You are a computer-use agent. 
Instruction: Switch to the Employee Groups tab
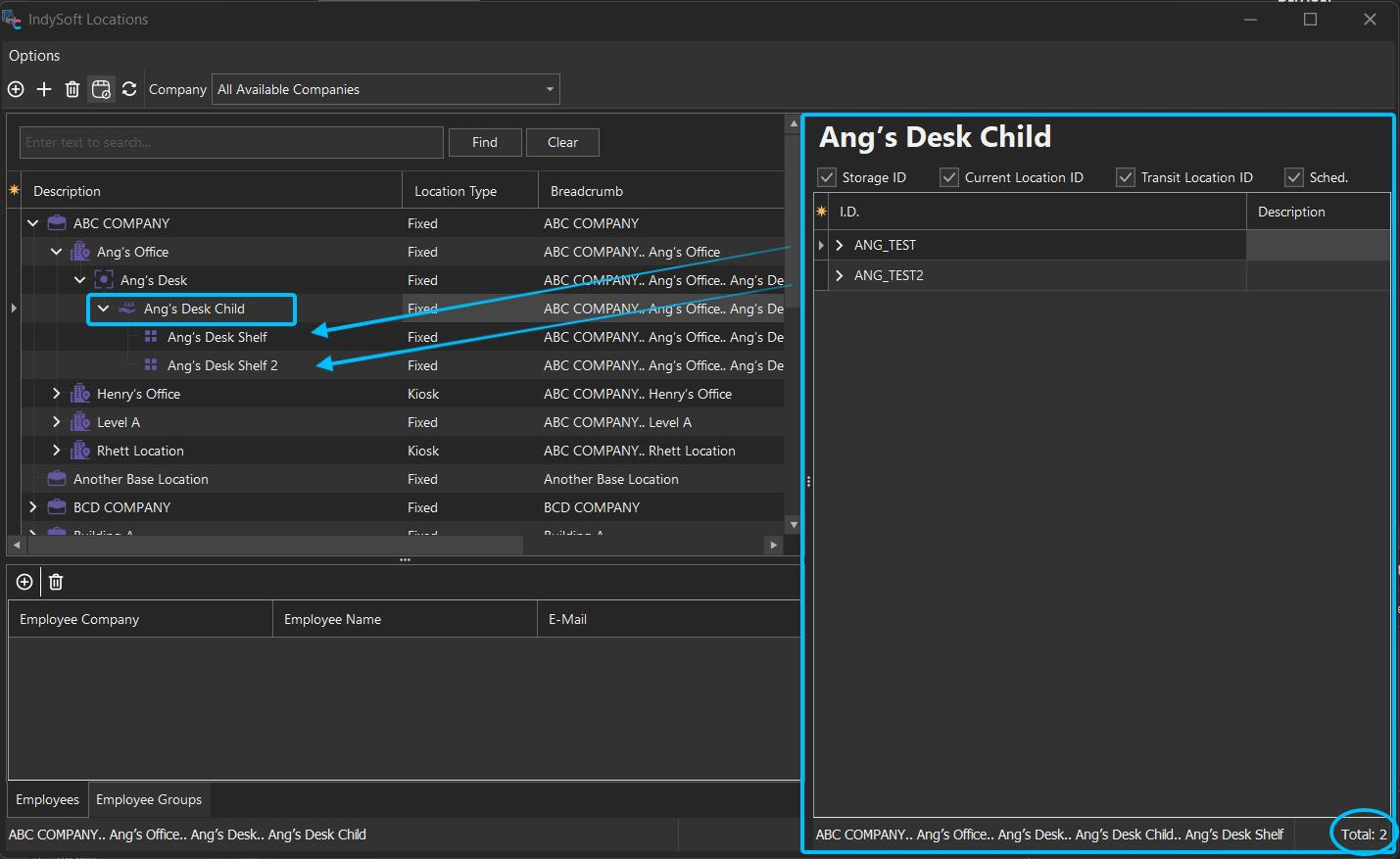(x=149, y=799)
